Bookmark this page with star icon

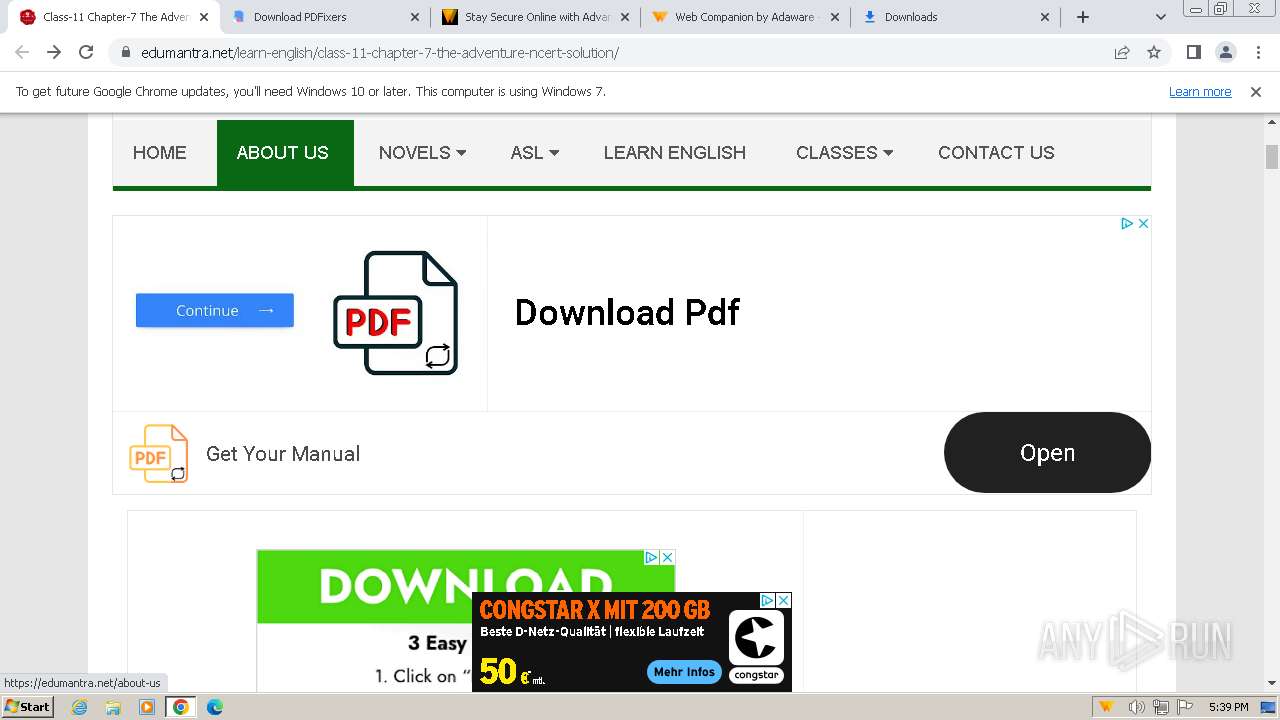click(x=1154, y=52)
